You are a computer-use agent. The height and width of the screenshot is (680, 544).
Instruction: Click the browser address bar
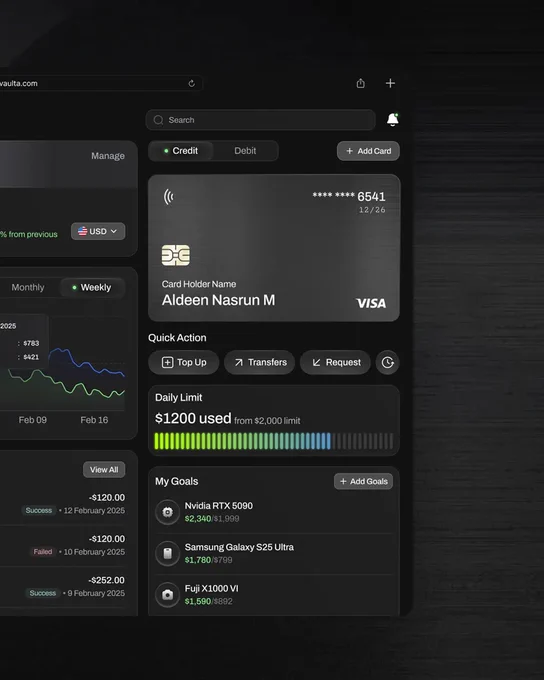tap(101, 83)
